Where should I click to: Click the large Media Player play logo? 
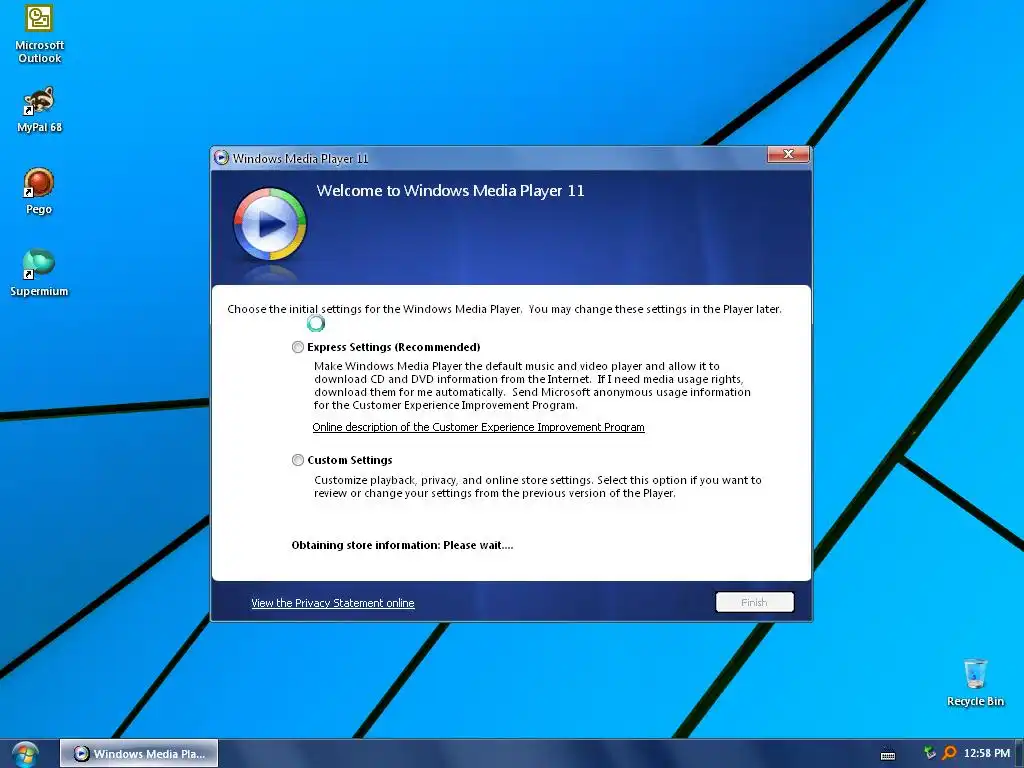pos(270,224)
